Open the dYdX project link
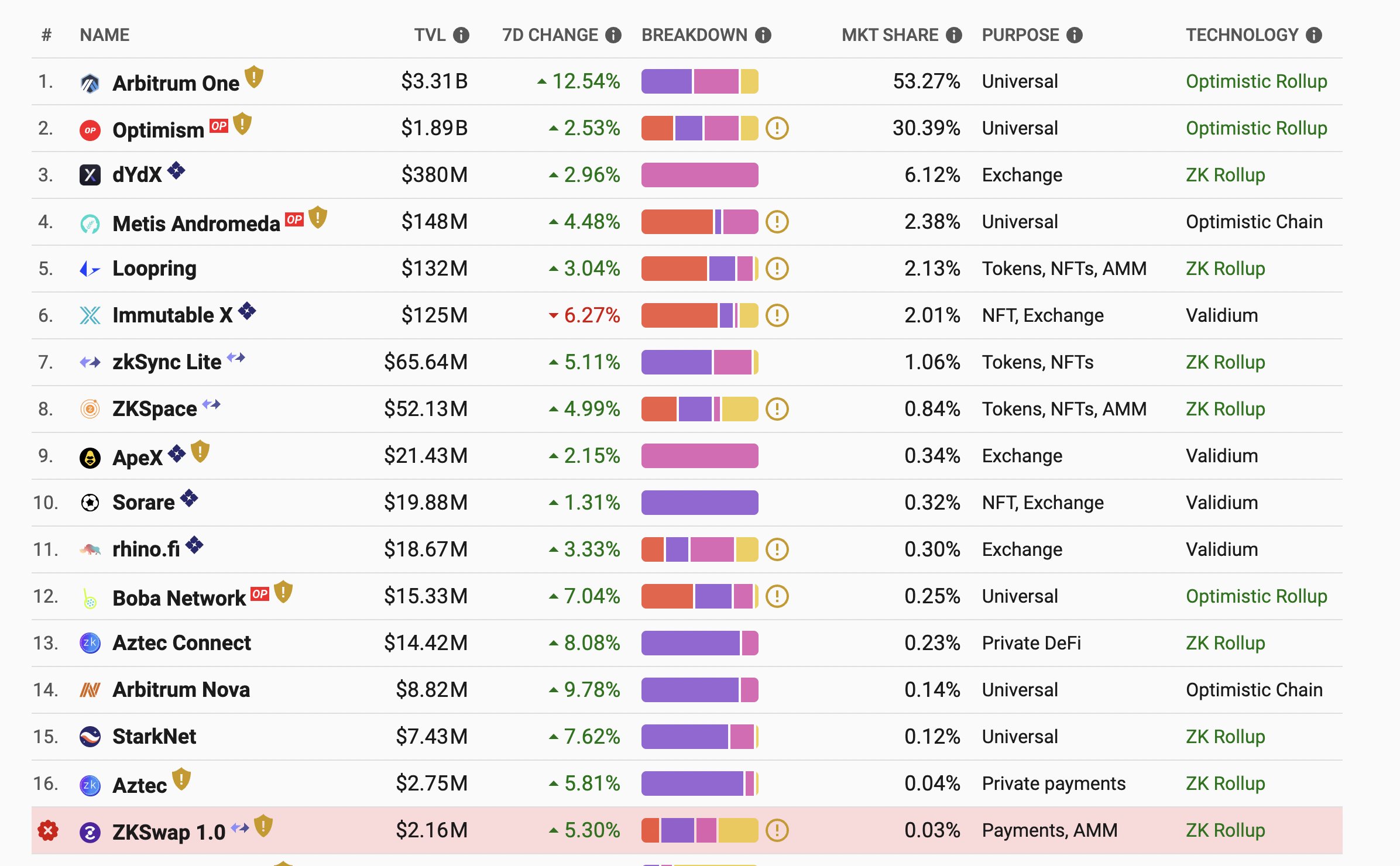The image size is (1400, 866). pyautogui.click(x=137, y=175)
